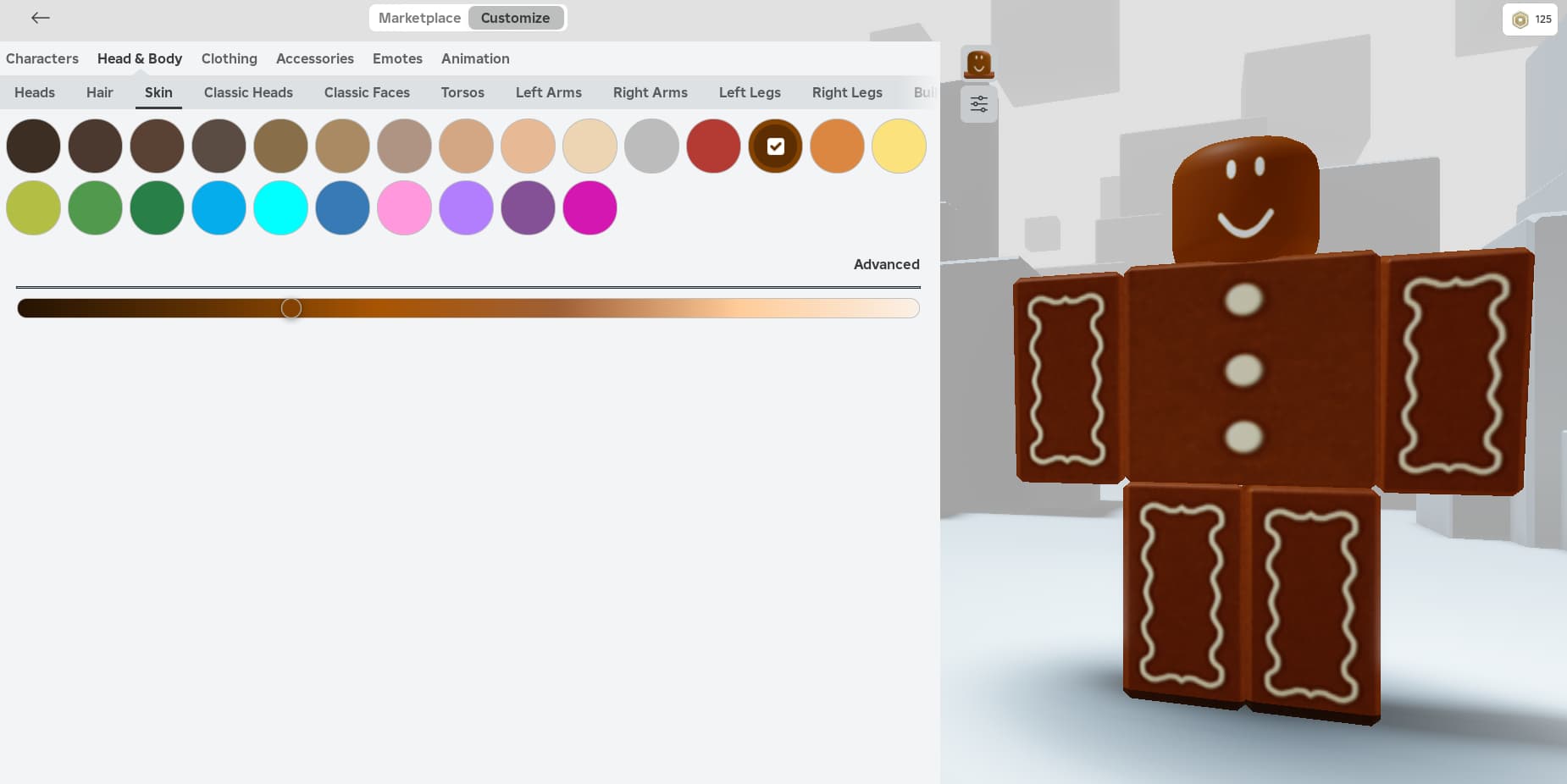Open the camera settings sliders panel beside avatar
Image resolution: width=1567 pixels, height=784 pixels.
[x=978, y=103]
